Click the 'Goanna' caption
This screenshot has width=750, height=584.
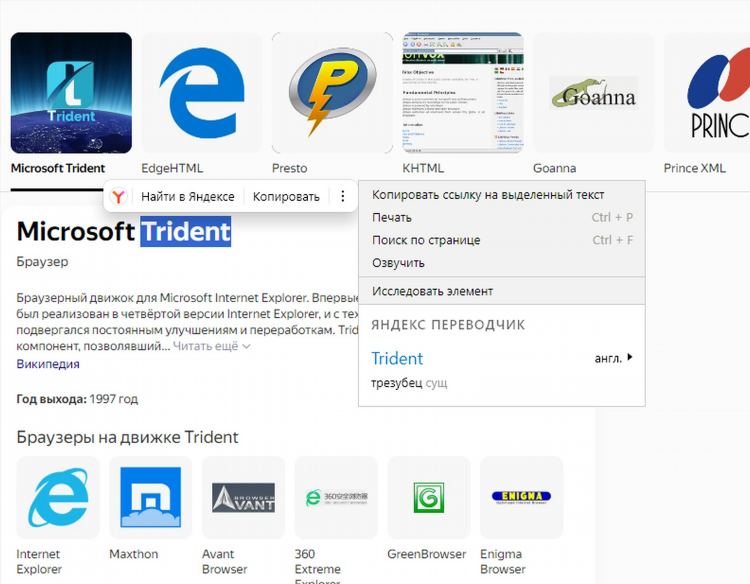click(554, 168)
